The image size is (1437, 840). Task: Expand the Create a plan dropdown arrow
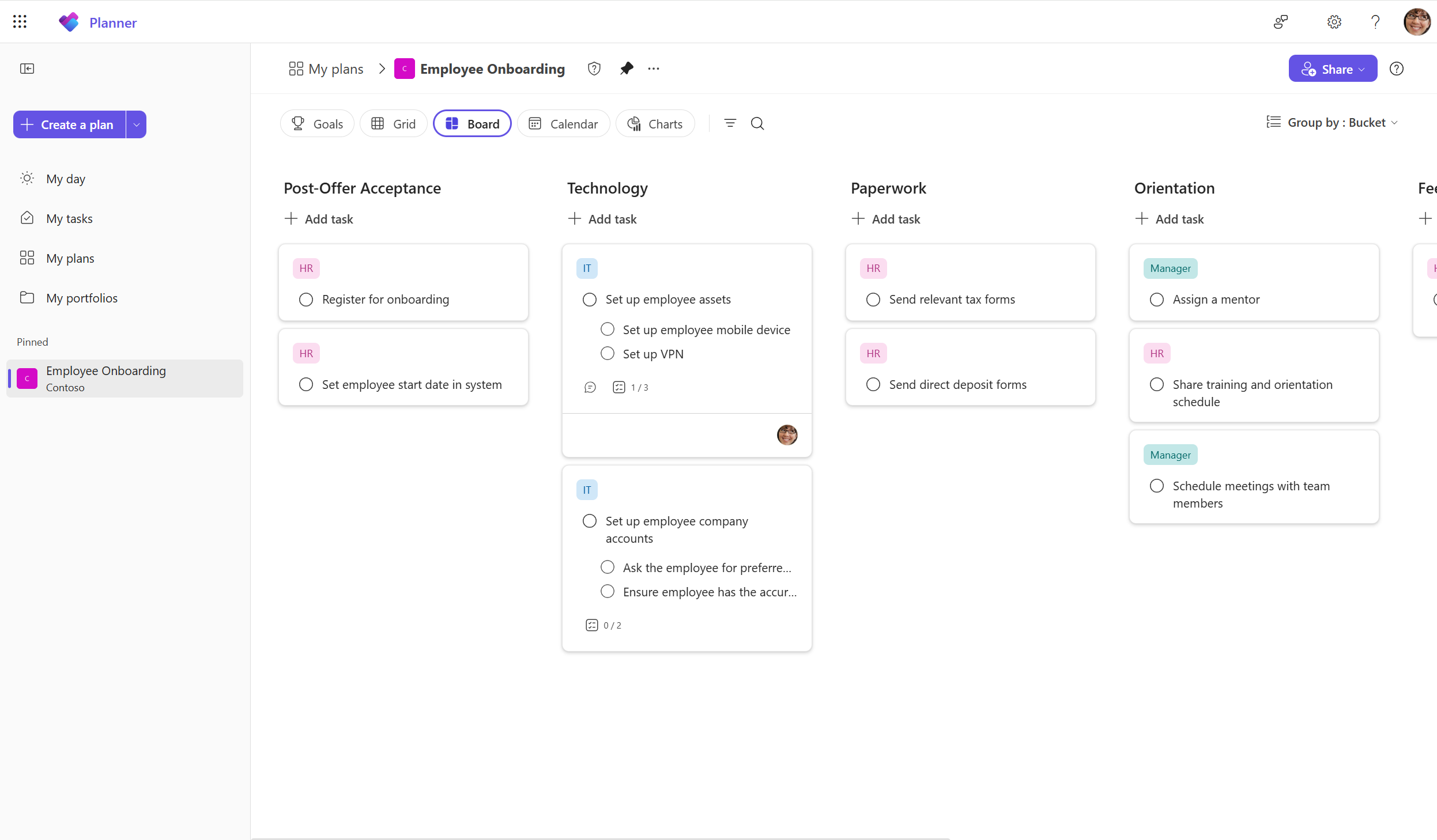[x=135, y=124]
